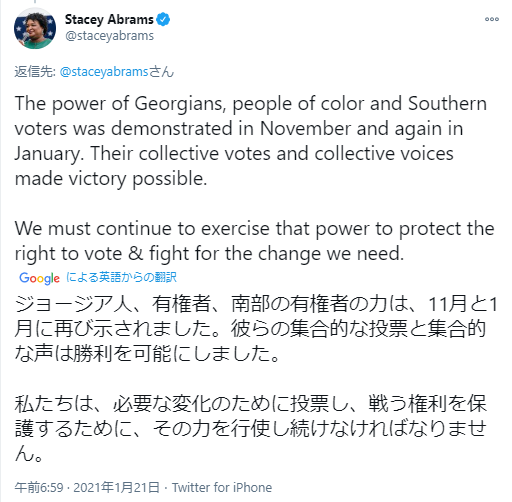Click the 返信先 label
Screen dimensions: 512x502
(x=35, y=72)
